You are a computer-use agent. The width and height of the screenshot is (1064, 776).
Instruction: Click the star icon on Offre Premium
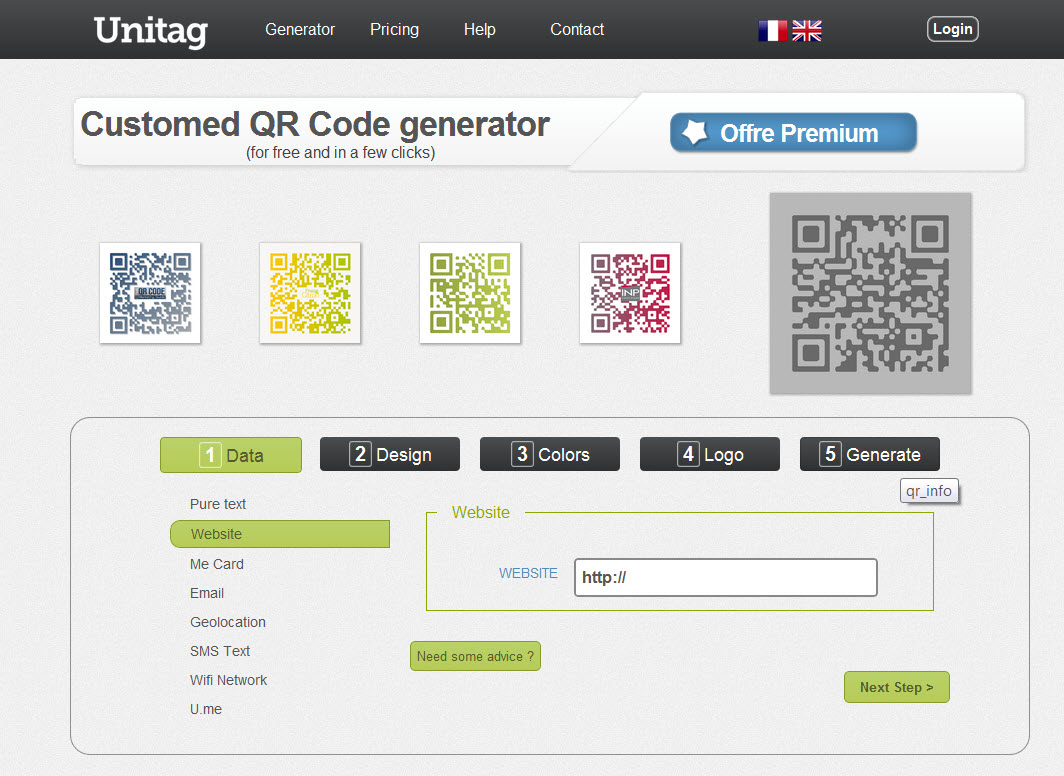click(694, 132)
